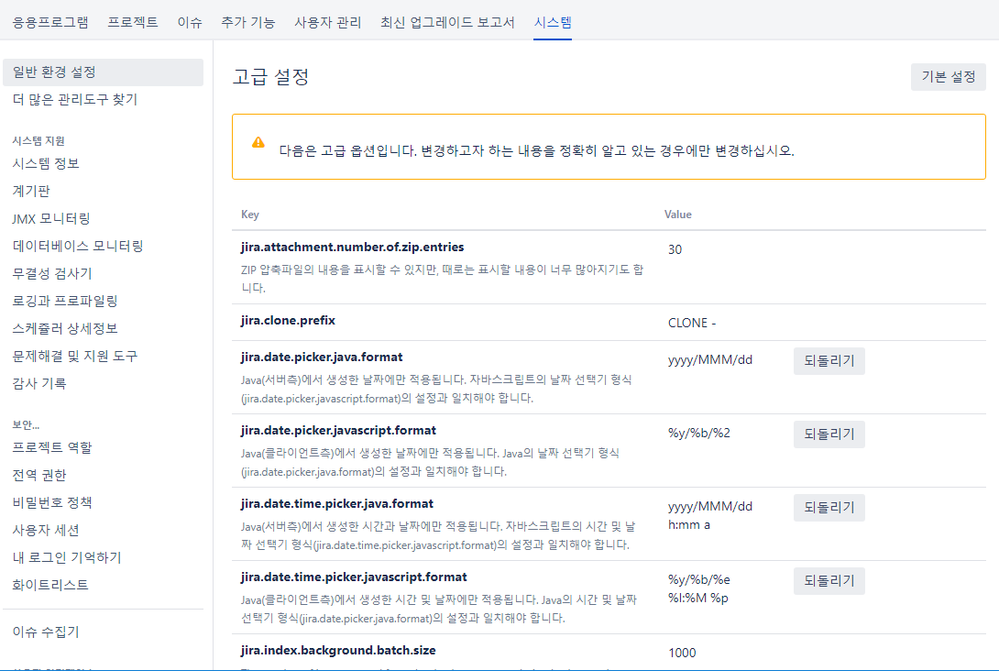Image resolution: width=999 pixels, height=671 pixels.
Task: Edit the yyyy/MMM/dd date picker value
Action: [x=710, y=359]
